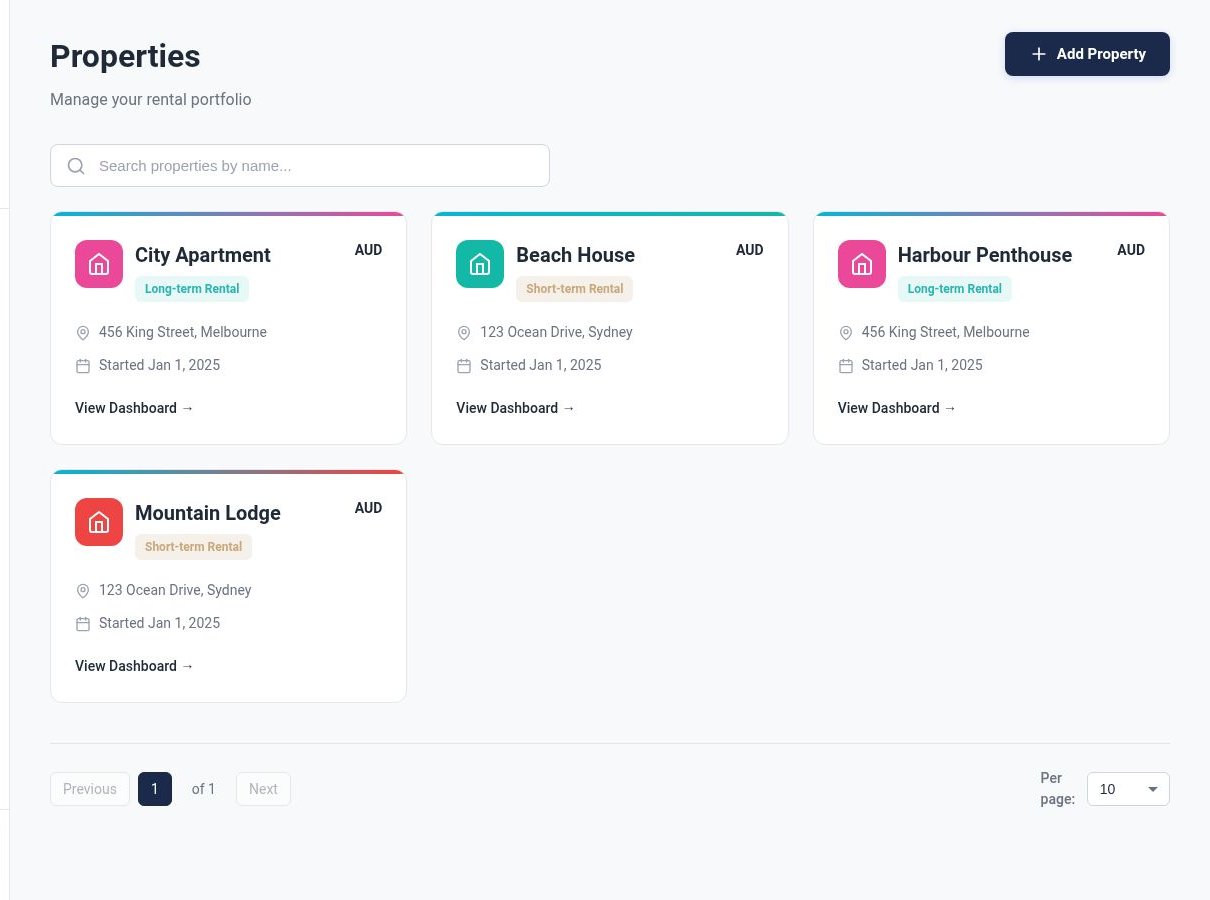
Task: Click the calendar icon on Beach House card
Action: [x=464, y=366]
